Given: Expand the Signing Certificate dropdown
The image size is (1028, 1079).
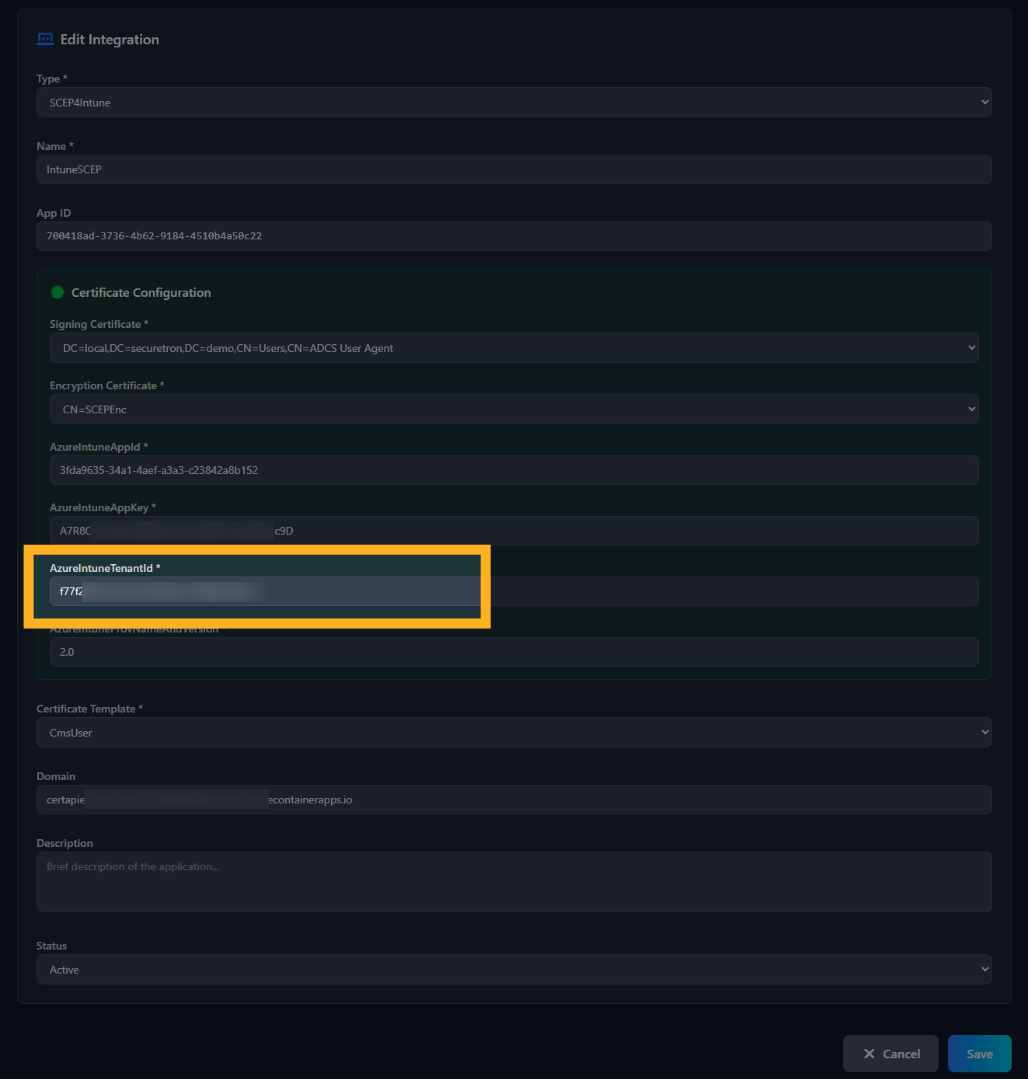Looking at the screenshot, I should pyautogui.click(x=514, y=347).
